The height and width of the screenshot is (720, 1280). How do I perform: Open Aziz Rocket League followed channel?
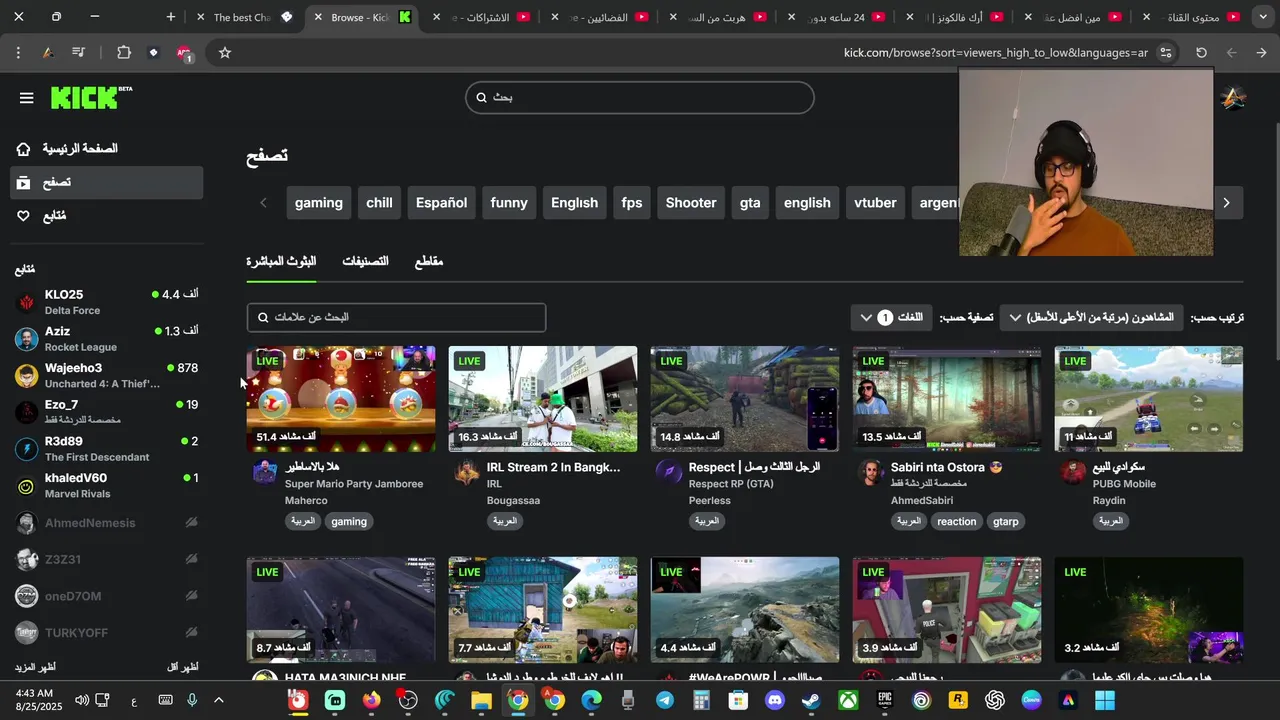pyautogui.click(x=107, y=339)
